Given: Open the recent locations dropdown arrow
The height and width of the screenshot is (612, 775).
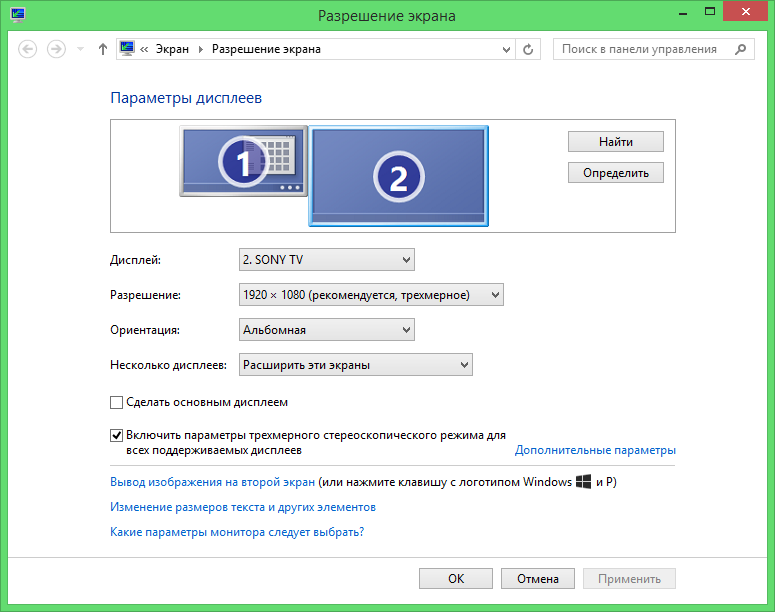Looking at the screenshot, I should pyautogui.click(x=80, y=49).
